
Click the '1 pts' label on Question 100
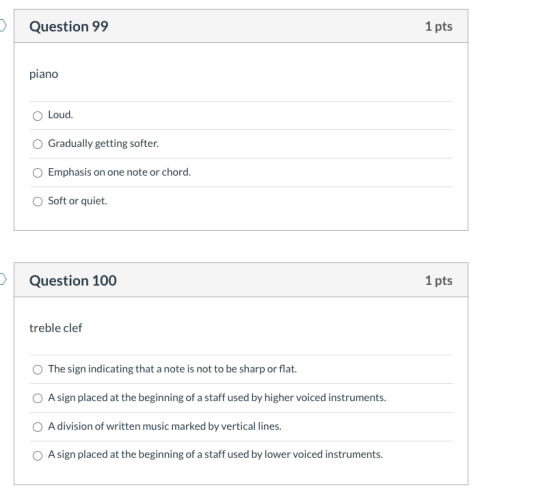(x=439, y=280)
